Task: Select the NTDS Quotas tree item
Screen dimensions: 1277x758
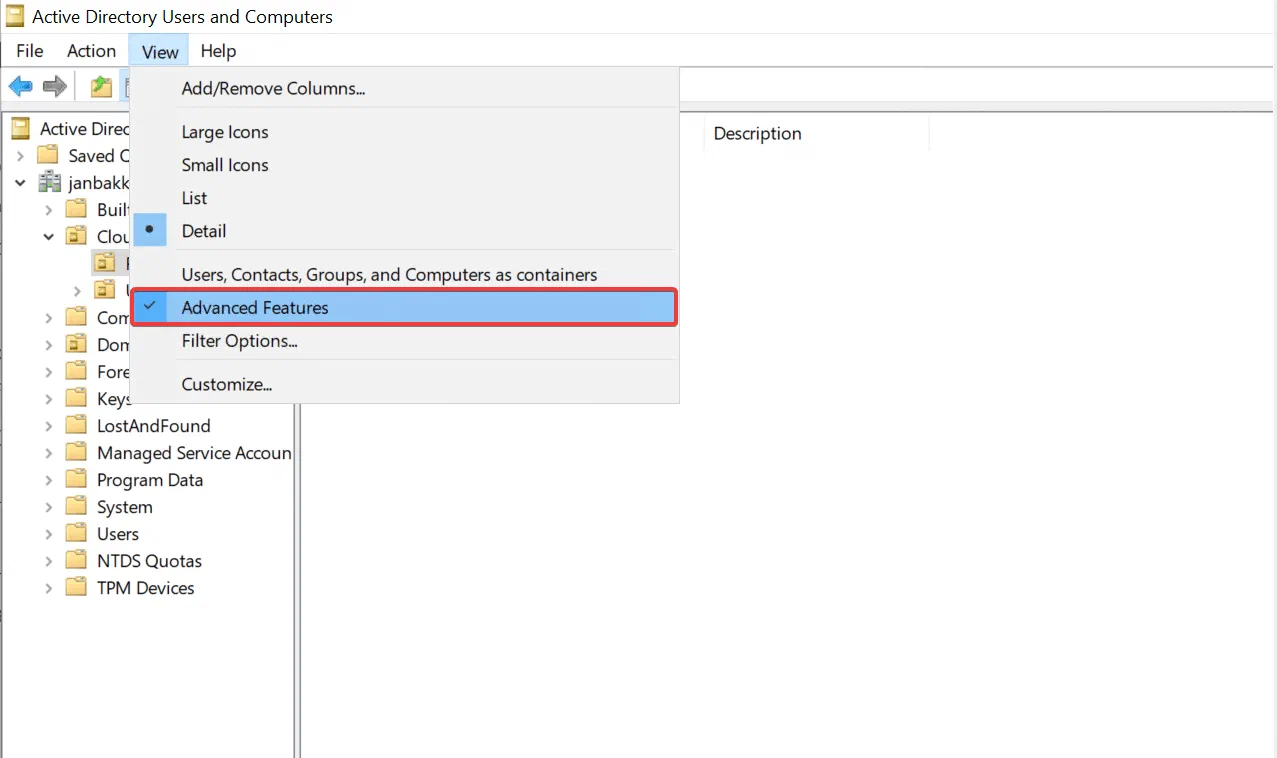Action: [149, 561]
